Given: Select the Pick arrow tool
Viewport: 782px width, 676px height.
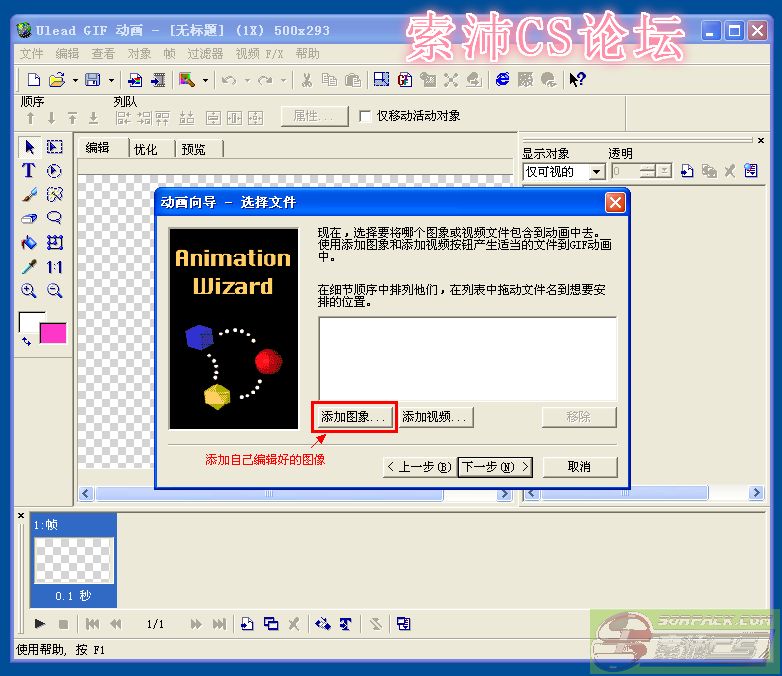Looking at the screenshot, I should click(29, 147).
